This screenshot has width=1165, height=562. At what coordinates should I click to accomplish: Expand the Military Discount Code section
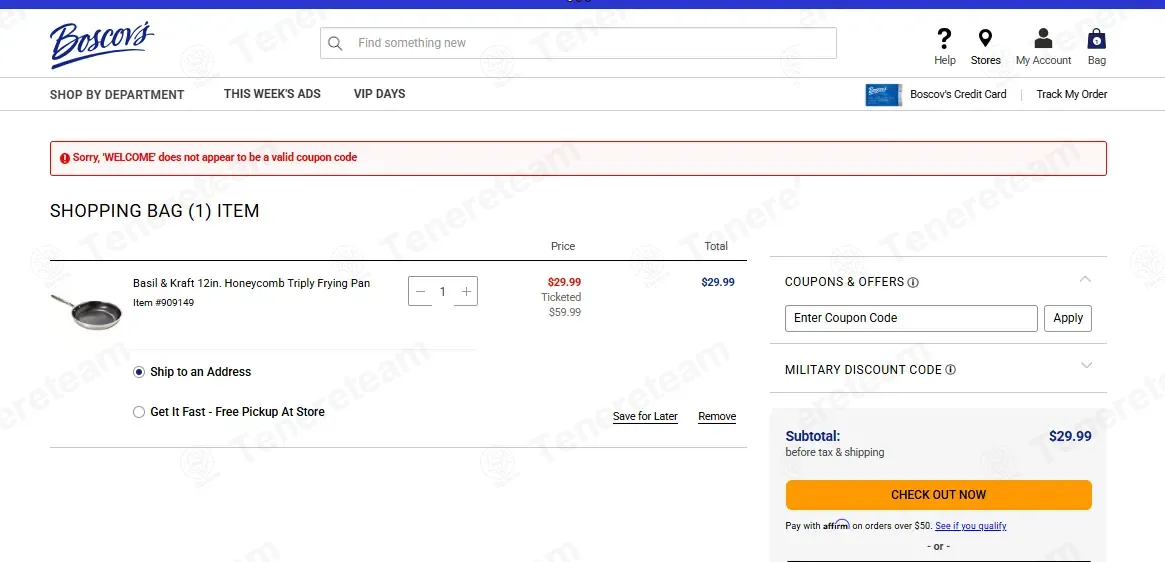click(x=1086, y=365)
